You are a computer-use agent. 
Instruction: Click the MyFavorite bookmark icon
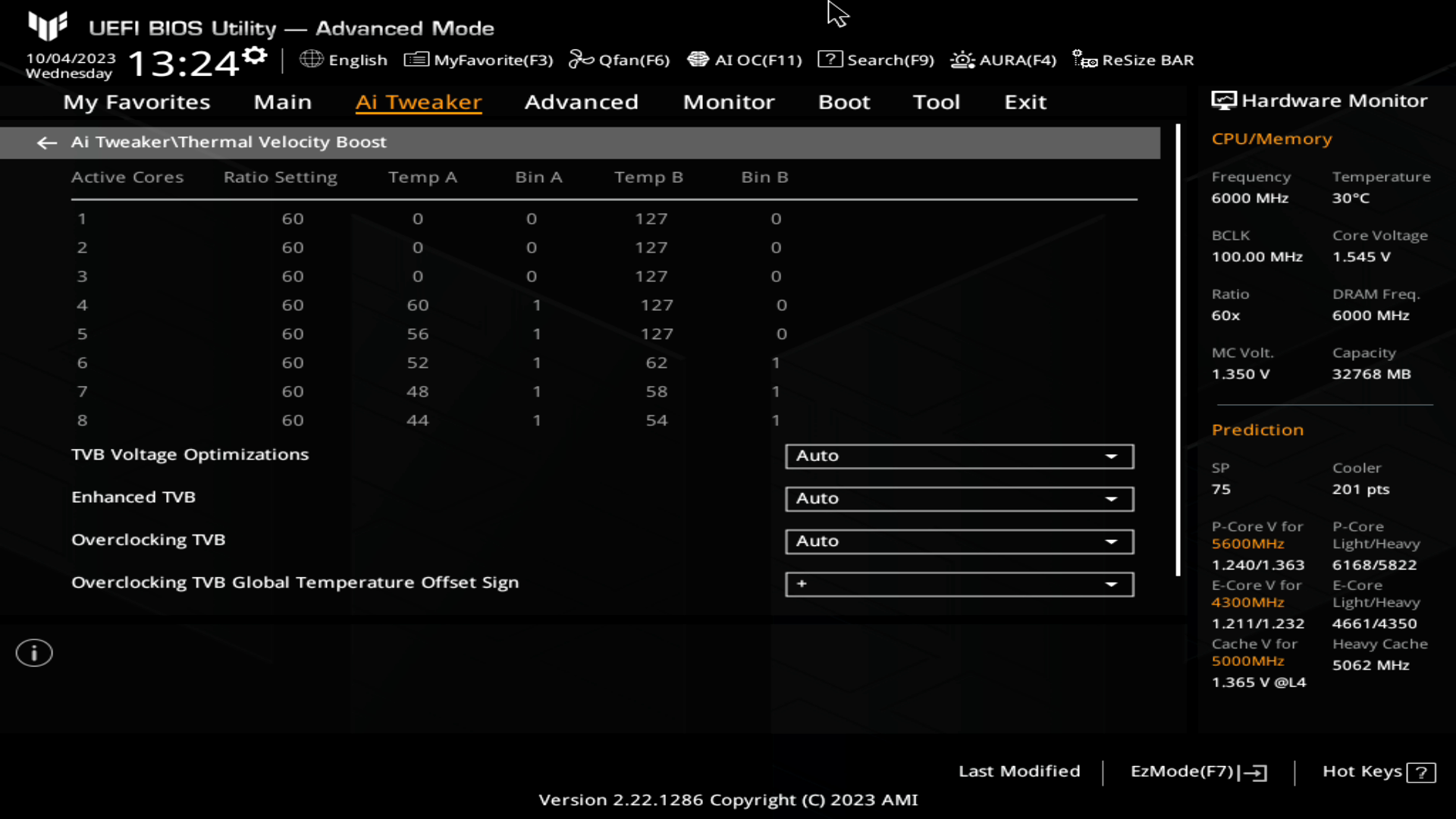pos(415,59)
